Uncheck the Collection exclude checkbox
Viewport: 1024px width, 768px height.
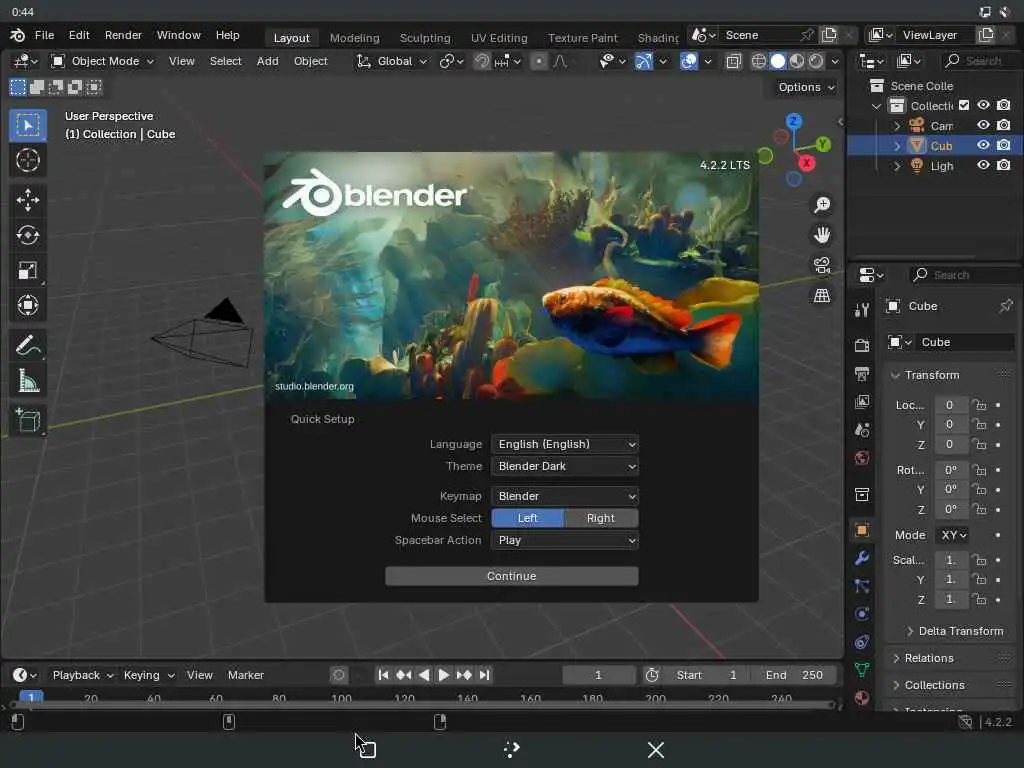point(964,105)
